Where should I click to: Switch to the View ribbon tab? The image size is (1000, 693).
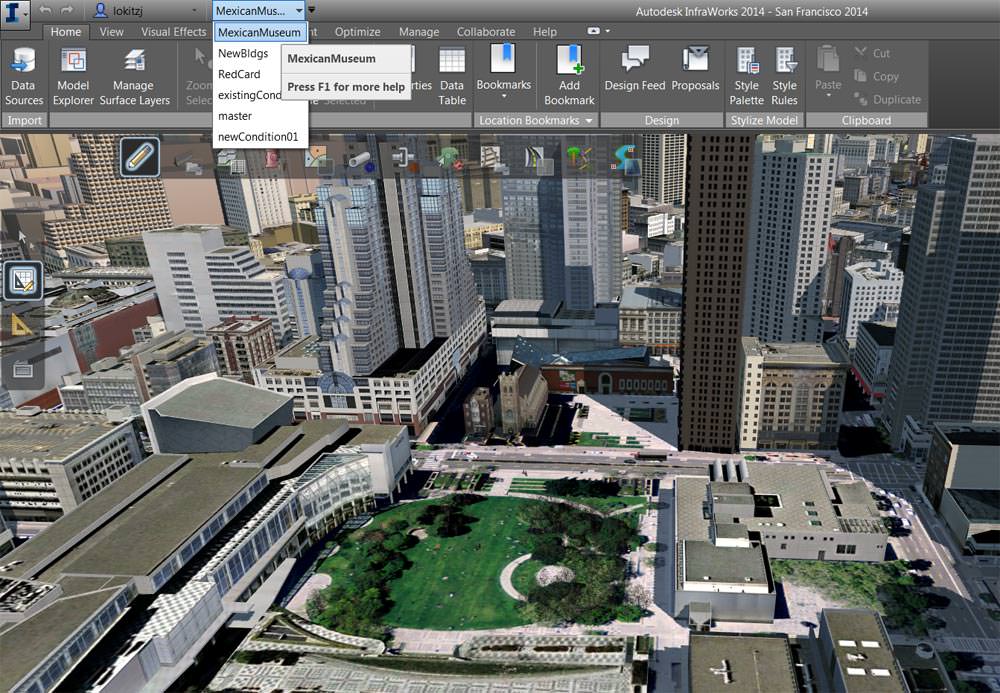point(112,32)
